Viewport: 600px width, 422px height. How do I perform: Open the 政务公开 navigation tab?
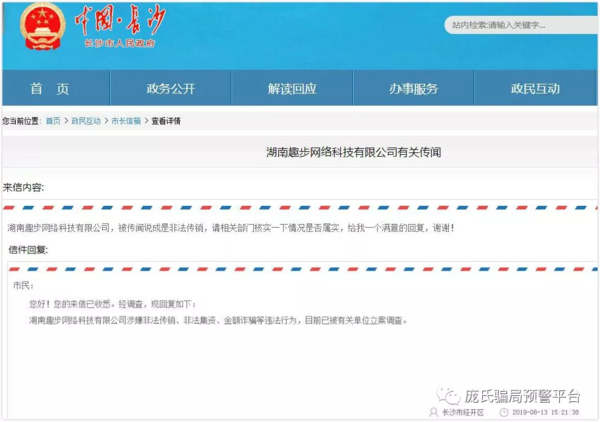click(x=171, y=89)
